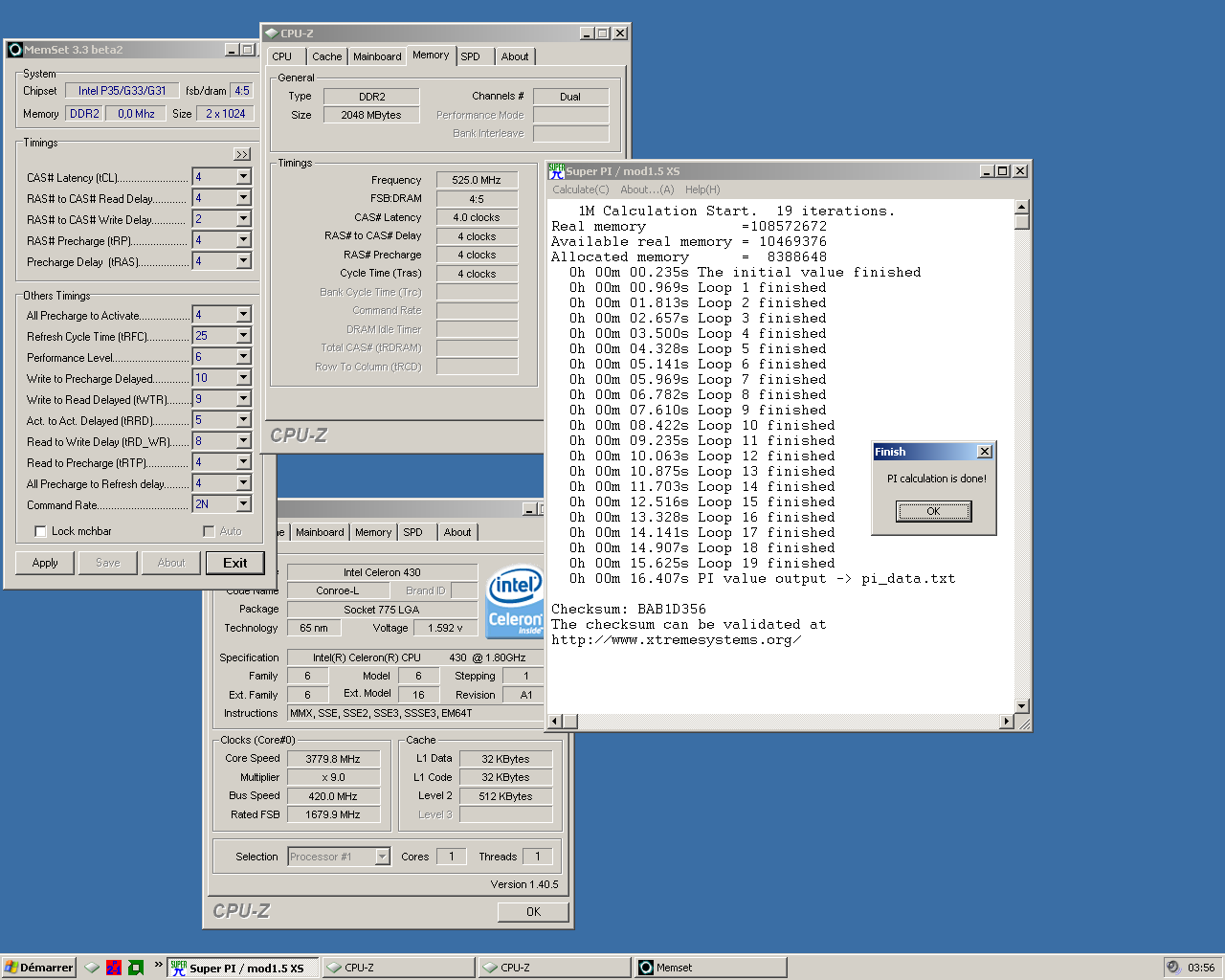Image resolution: width=1225 pixels, height=980 pixels.
Task: Open CAS# Latency (tCL) dropdown
Action: 243,177
